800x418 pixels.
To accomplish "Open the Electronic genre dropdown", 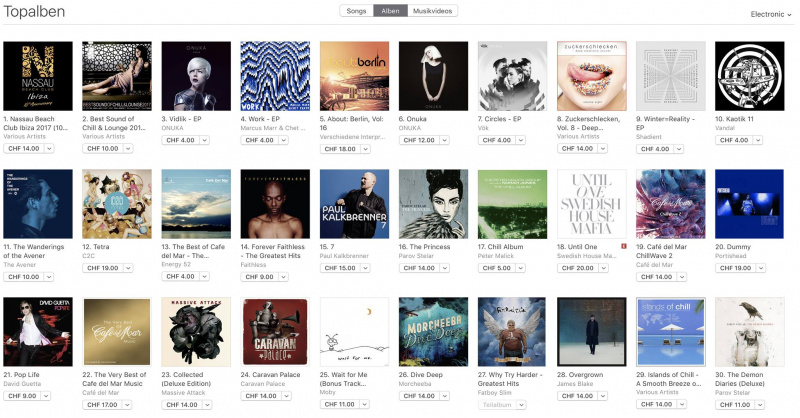I will tap(770, 14).
